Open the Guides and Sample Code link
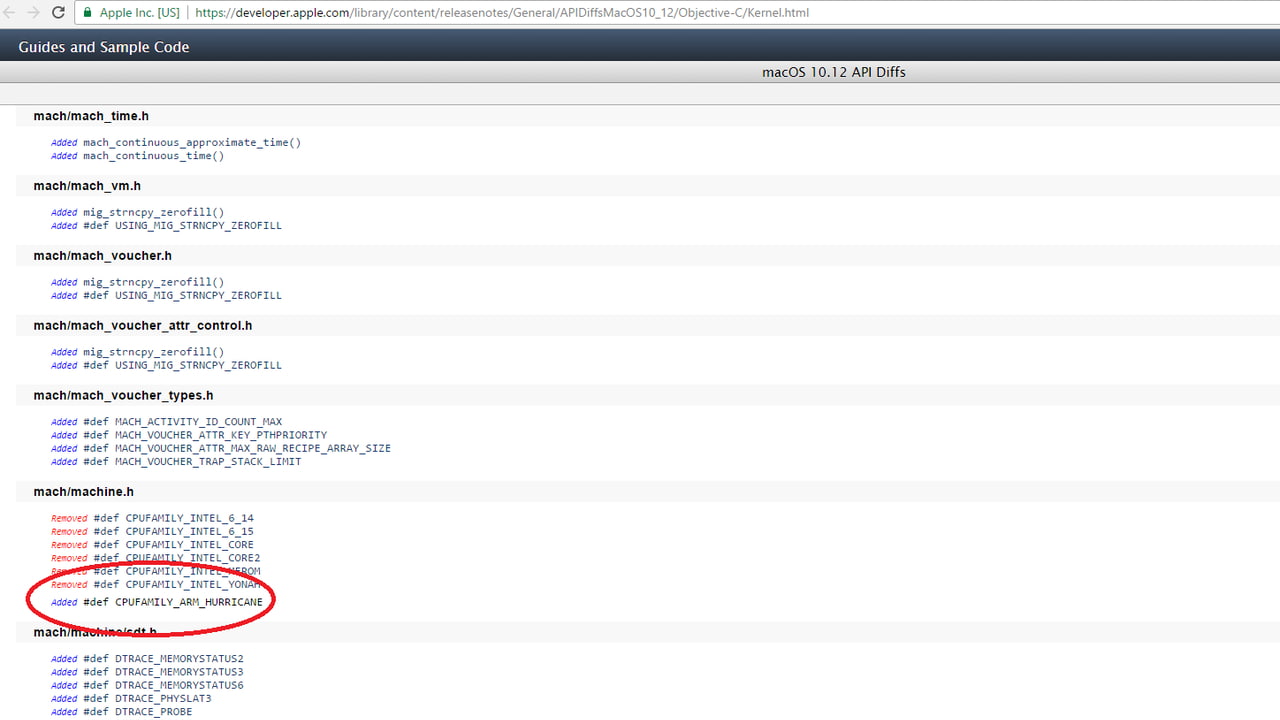 (103, 47)
